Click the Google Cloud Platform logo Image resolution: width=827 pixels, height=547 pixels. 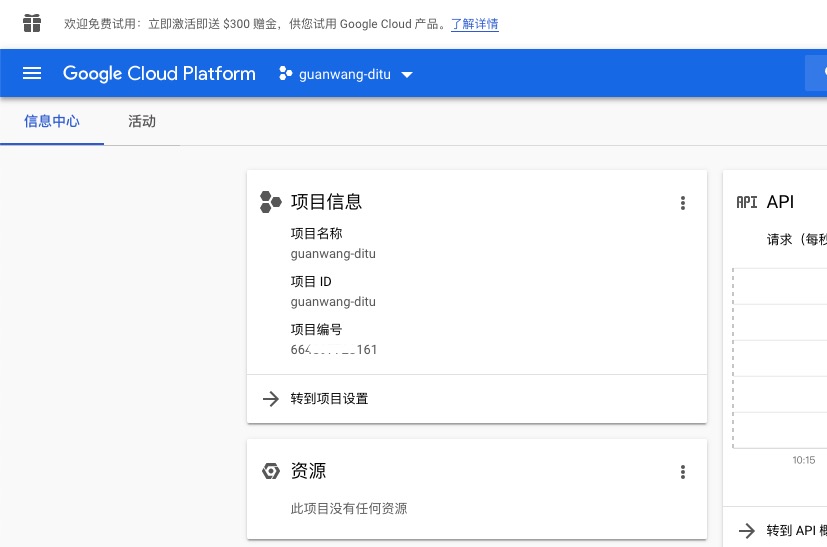(159, 73)
